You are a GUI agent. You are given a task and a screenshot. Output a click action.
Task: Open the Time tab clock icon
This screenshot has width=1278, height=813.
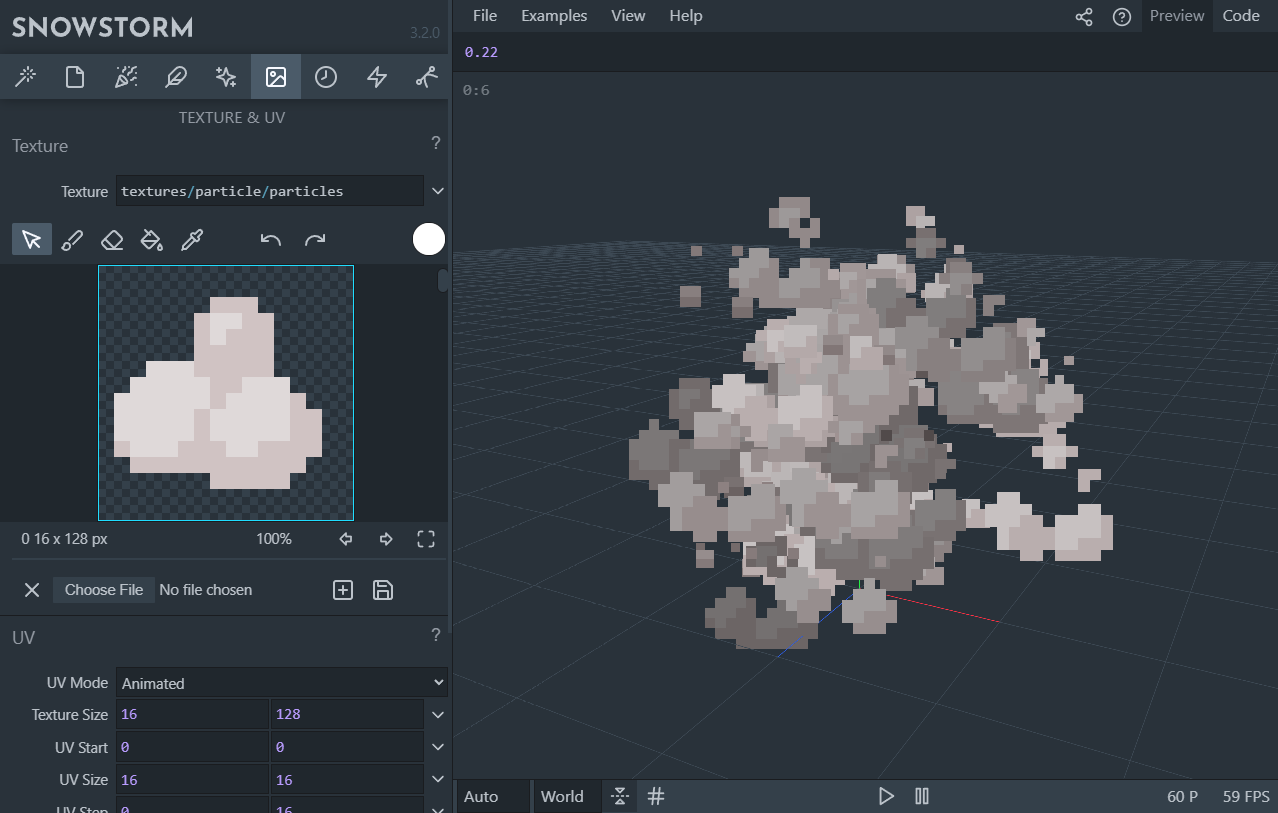(326, 77)
